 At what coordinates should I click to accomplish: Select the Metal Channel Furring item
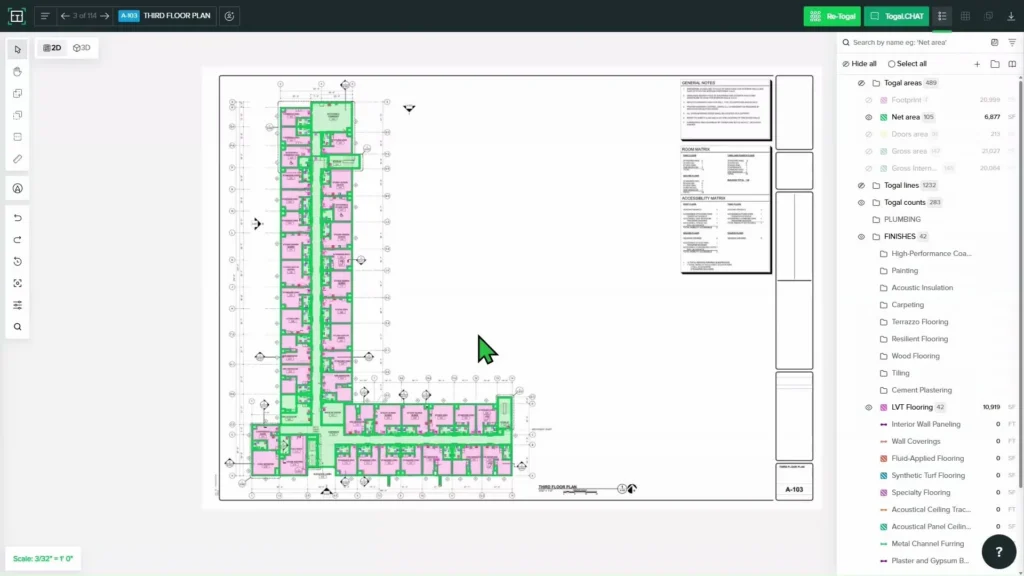[927, 544]
